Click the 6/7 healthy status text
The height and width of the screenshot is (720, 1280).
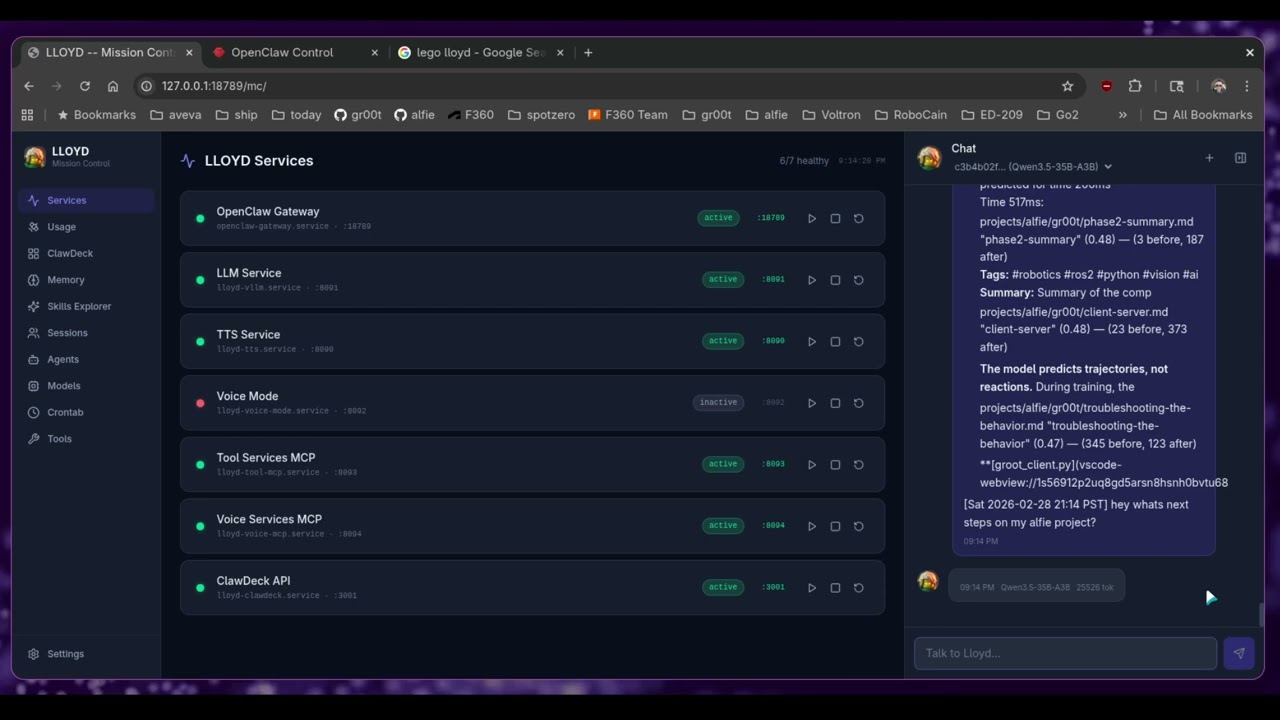[804, 161]
